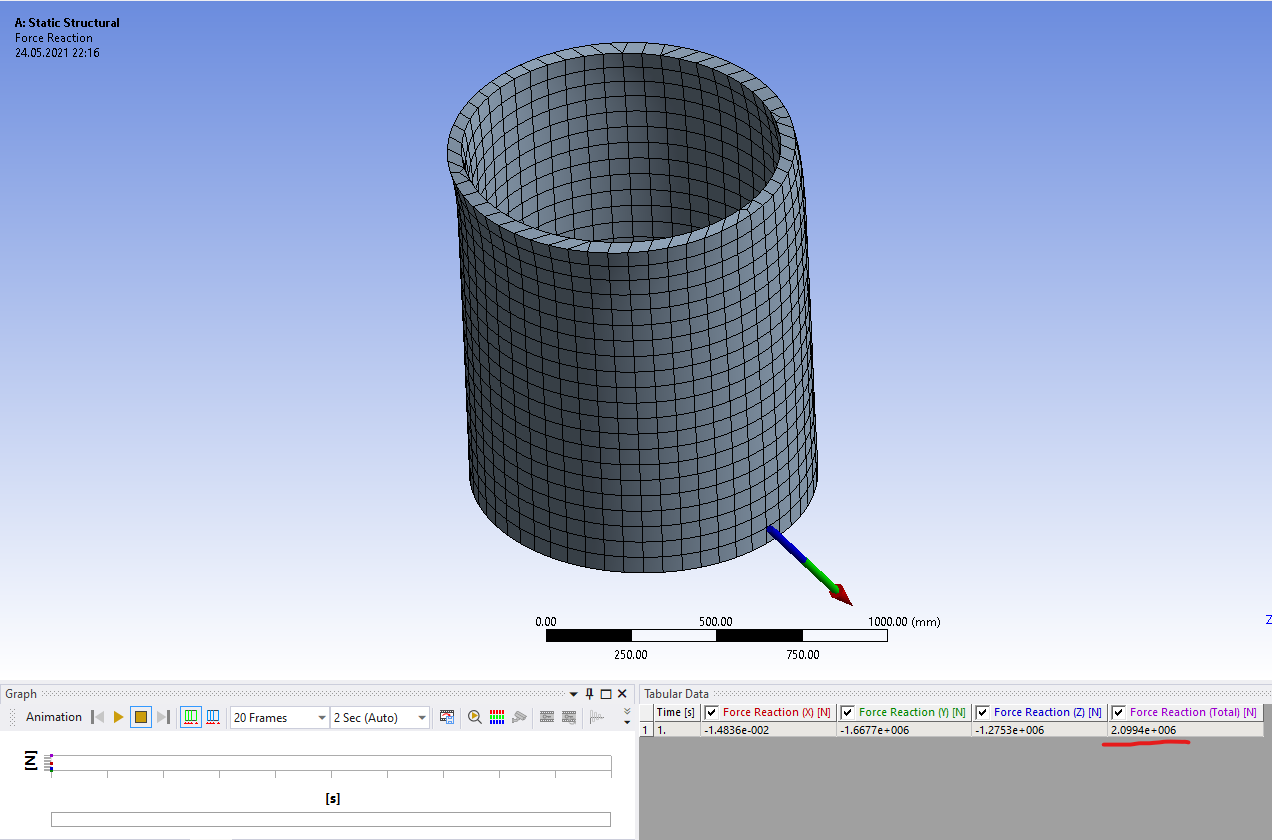Uncheck Force Reaction (Y) column
The height and width of the screenshot is (840, 1272).
(848, 712)
